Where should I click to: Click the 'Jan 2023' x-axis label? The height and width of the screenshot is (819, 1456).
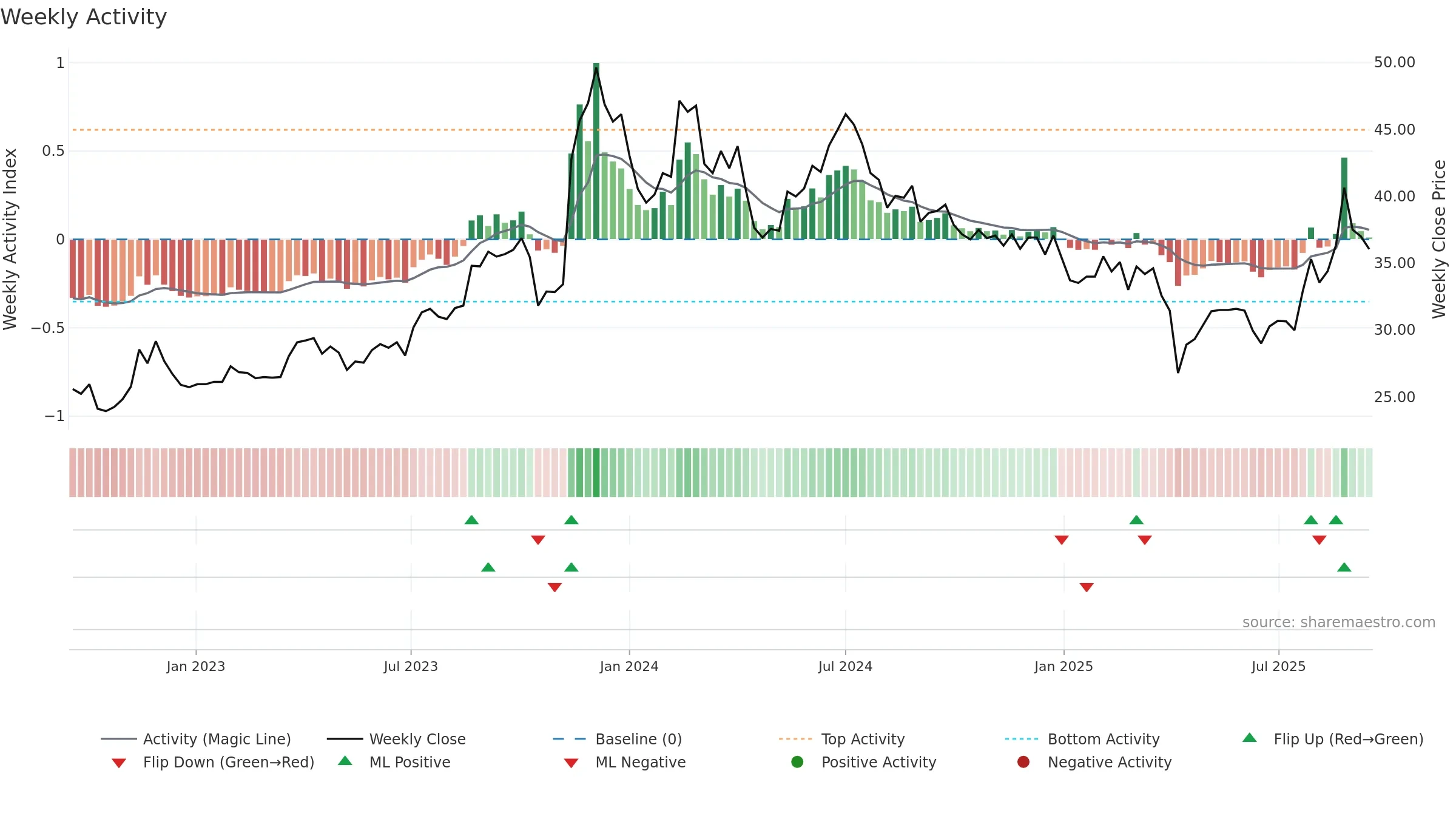pyautogui.click(x=196, y=666)
